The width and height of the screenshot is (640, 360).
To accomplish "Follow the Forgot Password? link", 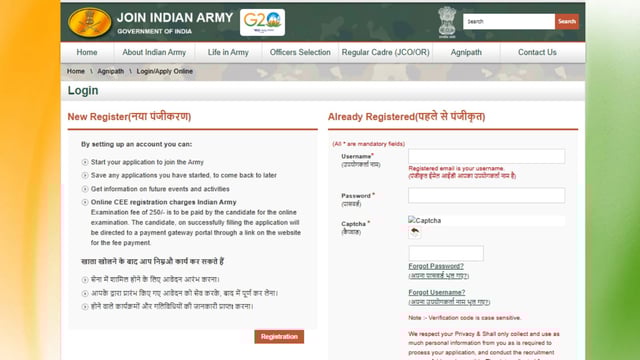I will [436, 266].
